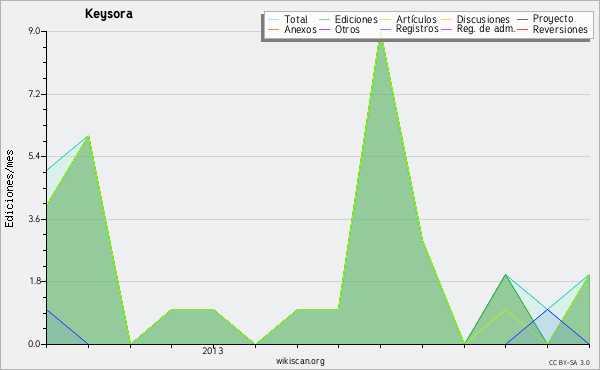Viewport: 600px width, 370px height.
Task: Select the Artículos legend entry
Action: click(409, 19)
